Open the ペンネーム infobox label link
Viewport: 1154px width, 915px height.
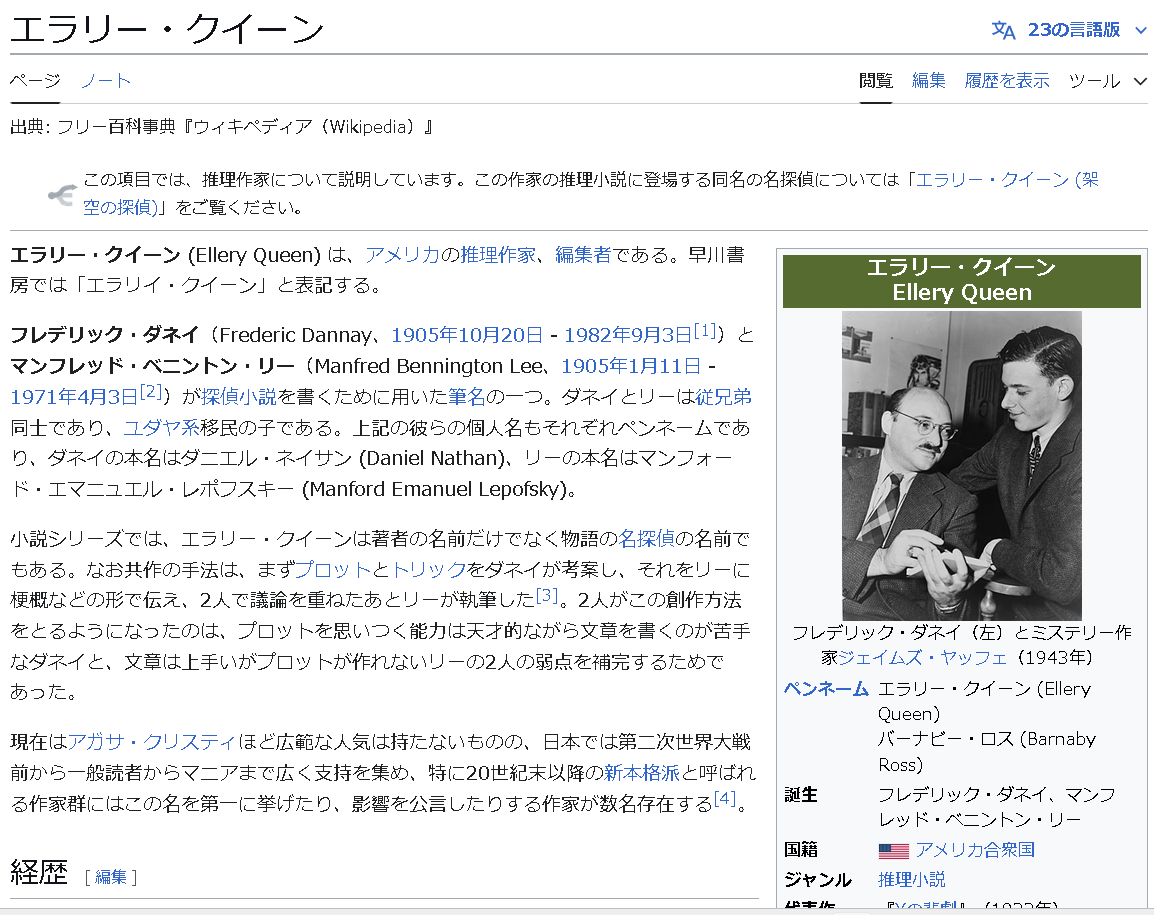tap(826, 689)
